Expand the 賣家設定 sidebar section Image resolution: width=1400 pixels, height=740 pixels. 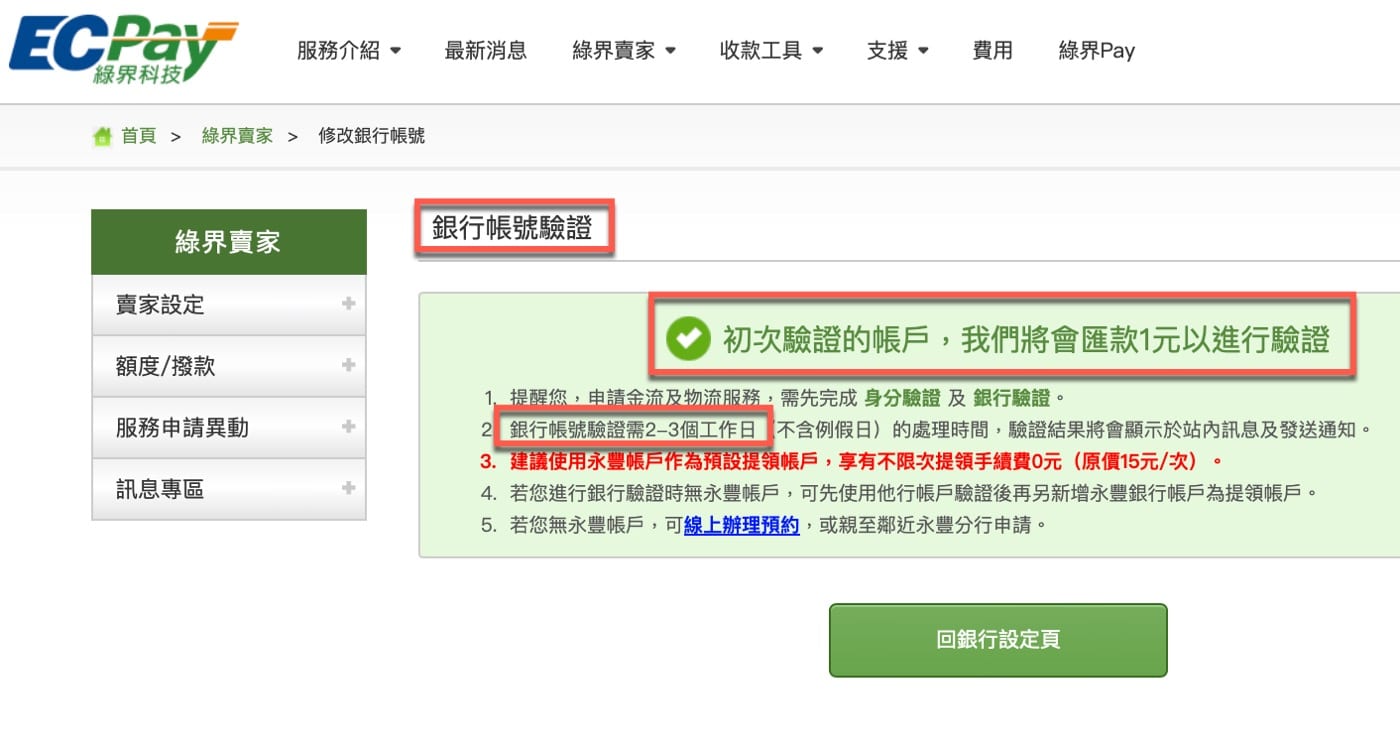[x=229, y=304]
